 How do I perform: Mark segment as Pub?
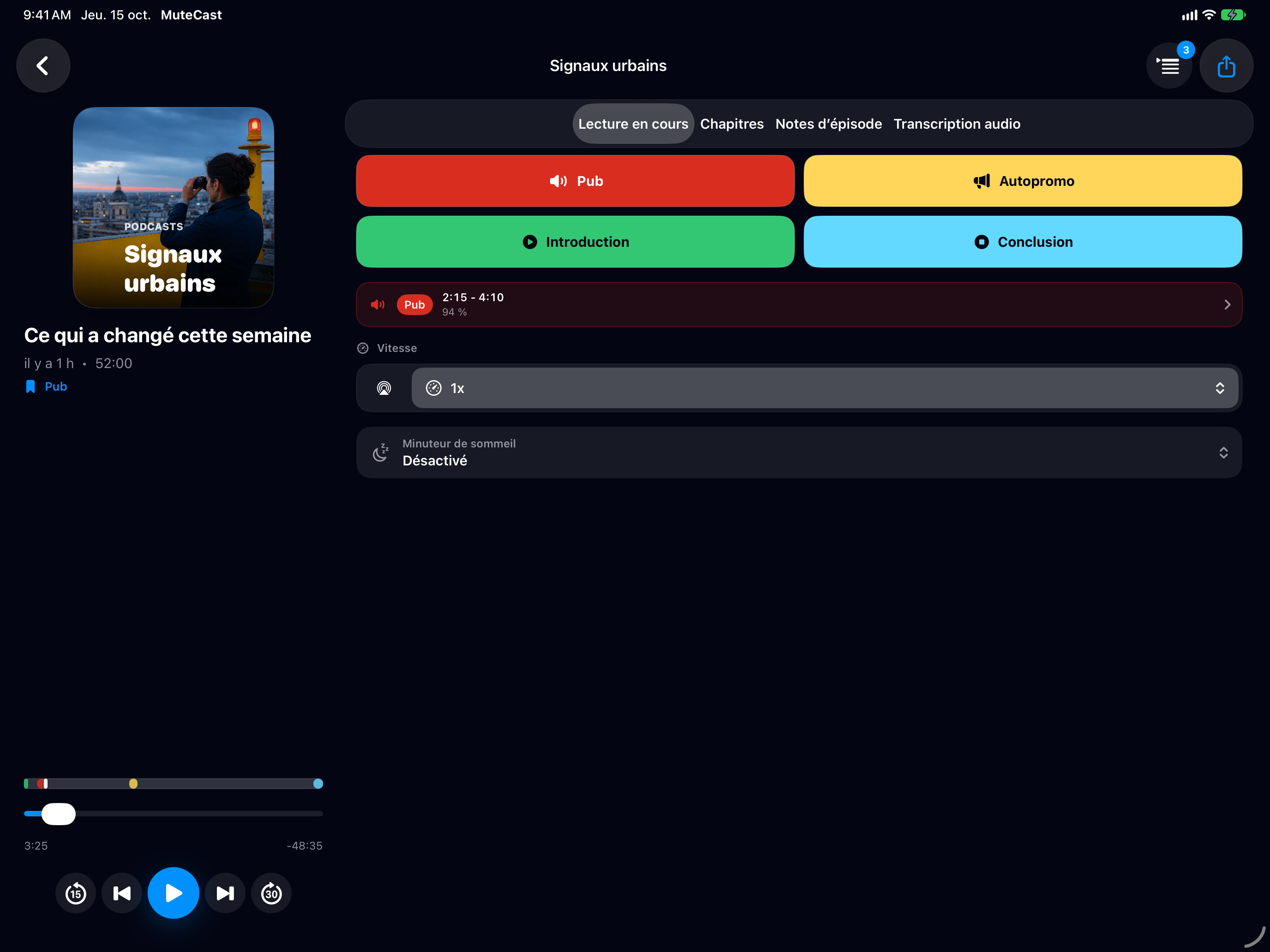[575, 181]
